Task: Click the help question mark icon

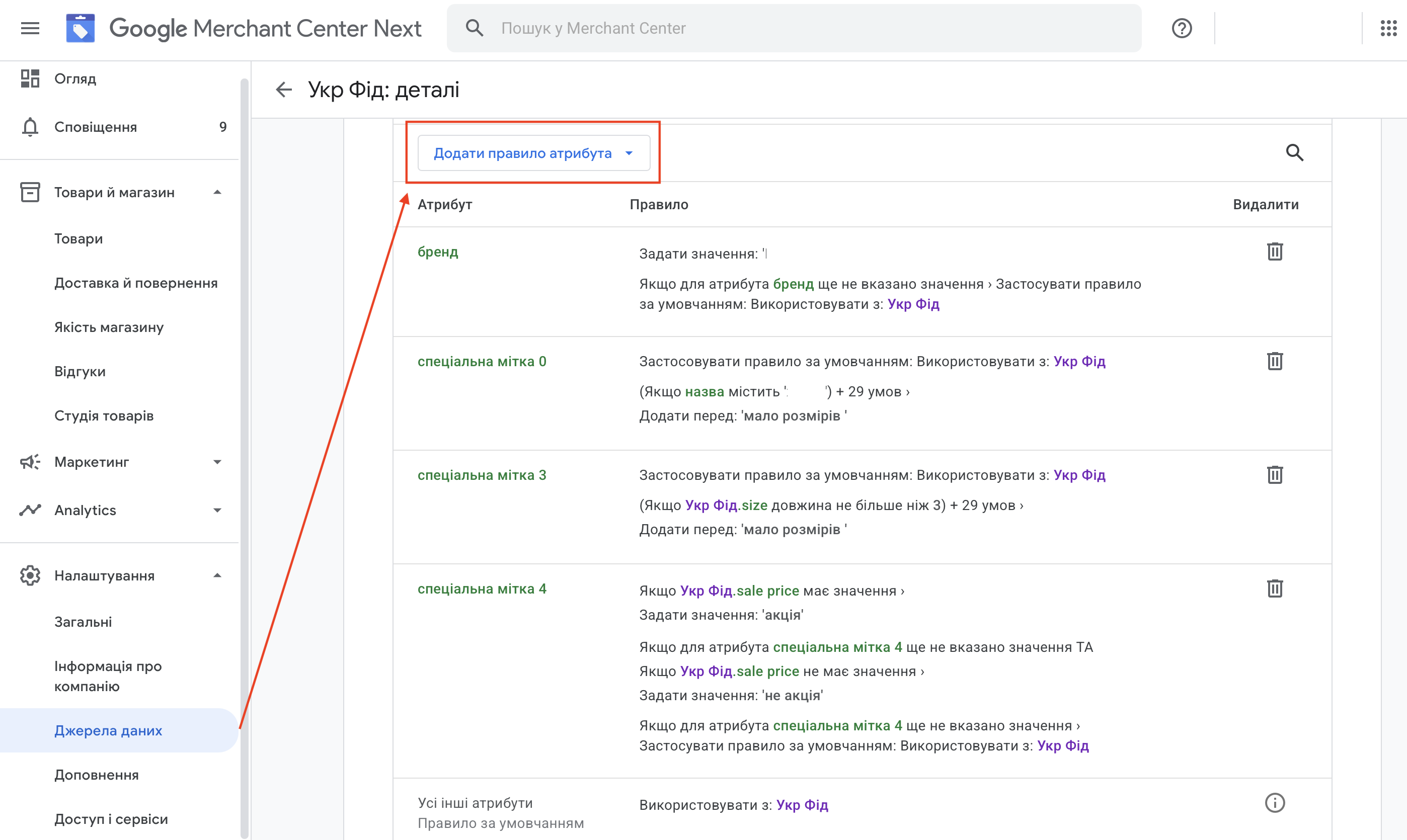Action: click(x=1182, y=28)
